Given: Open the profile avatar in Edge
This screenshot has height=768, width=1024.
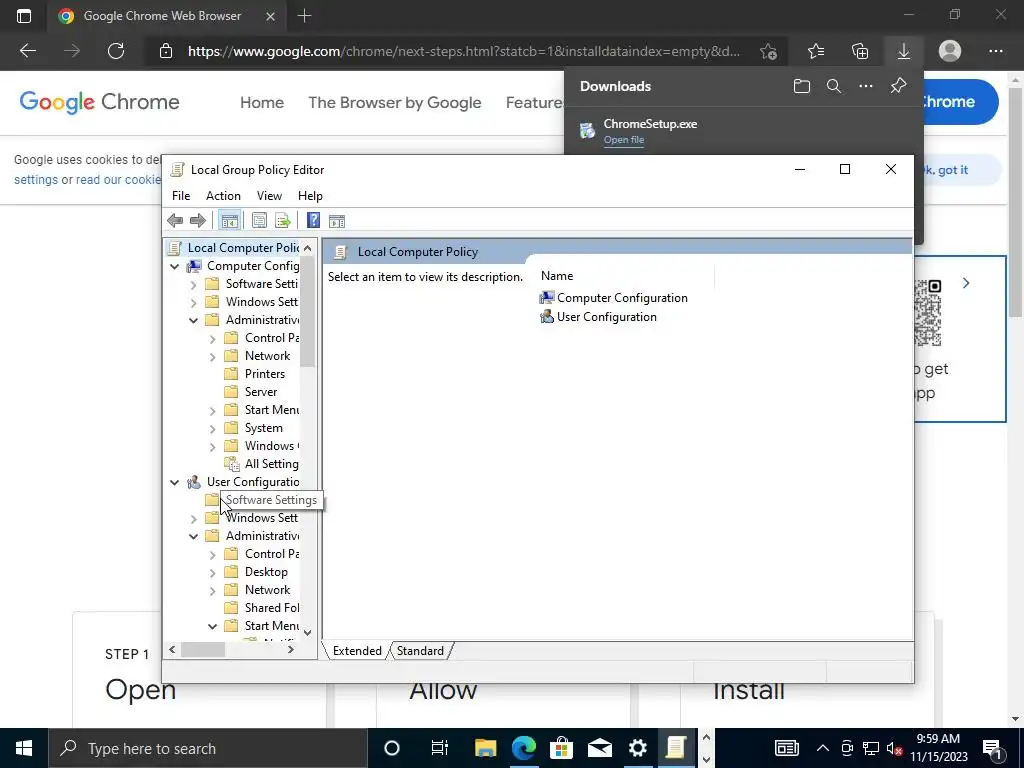Looking at the screenshot, I should pyautogui.click(x=950, y=51).
